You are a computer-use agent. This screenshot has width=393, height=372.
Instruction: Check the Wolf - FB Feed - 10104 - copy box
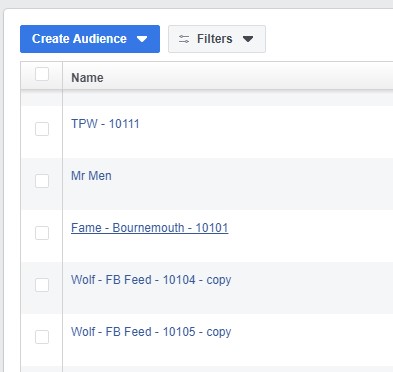(42, 285)
